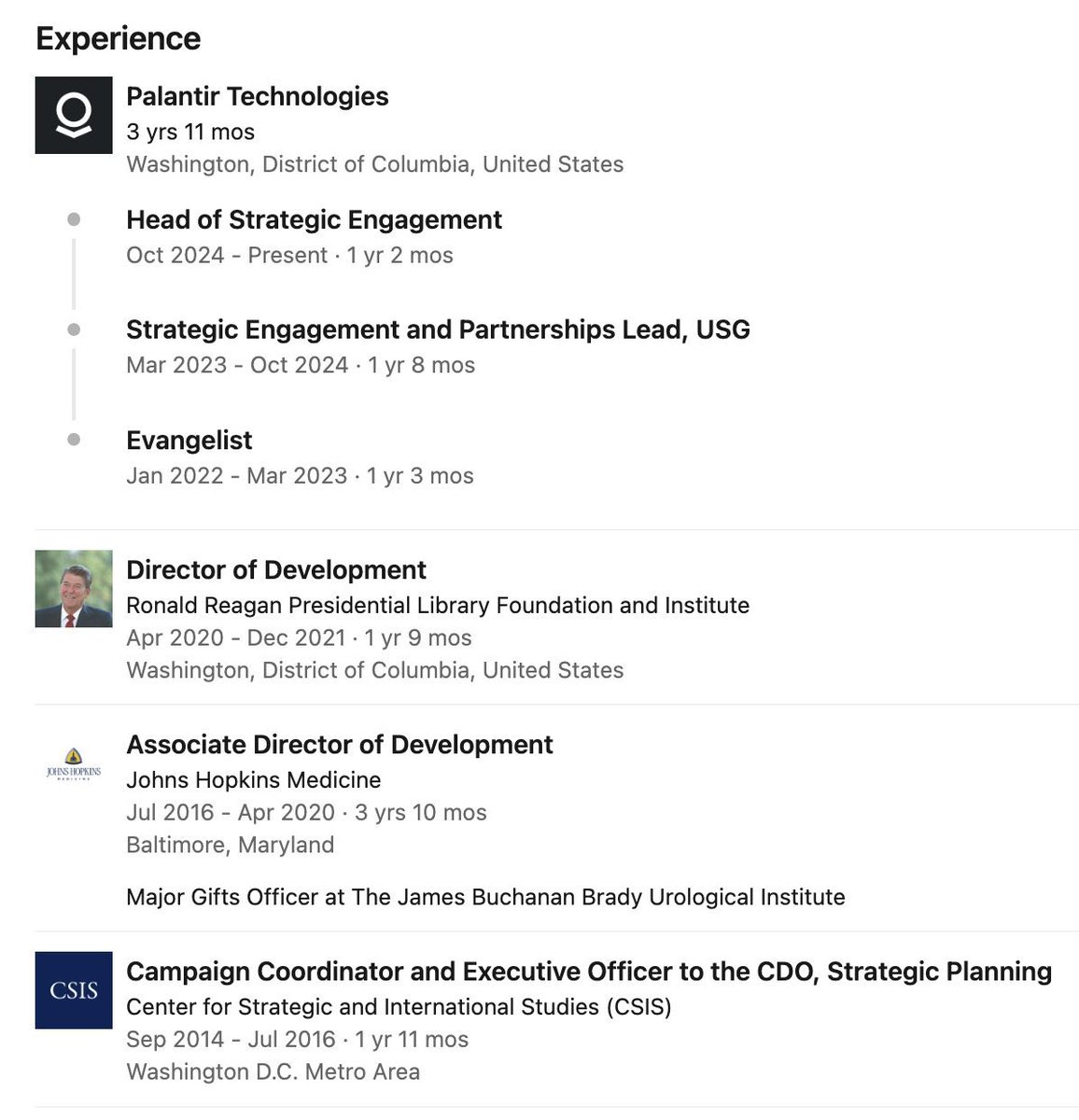Image resolution: width=1079 pixels, height=1120 pixels.
Task: Open the Director of Development position
Action: click(x=276, y=569)
